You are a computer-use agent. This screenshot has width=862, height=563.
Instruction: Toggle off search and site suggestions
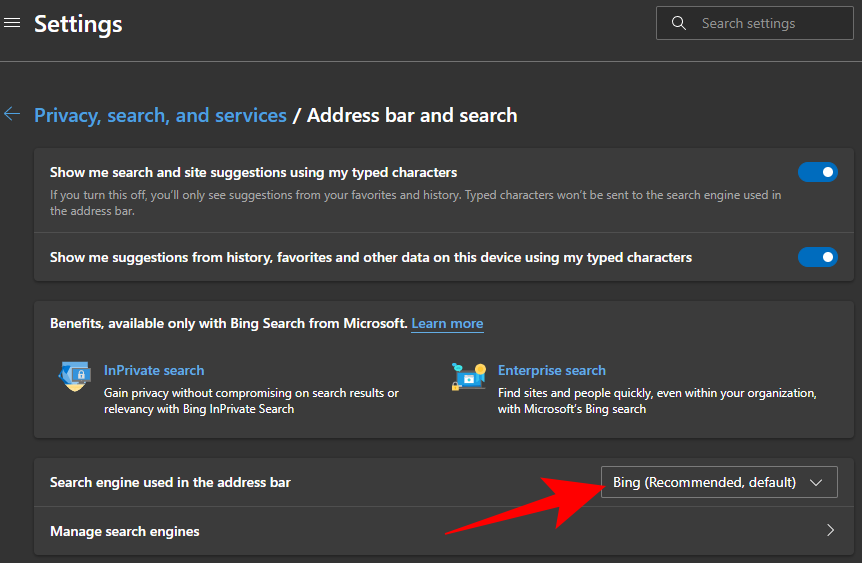(x=817, y=172)
